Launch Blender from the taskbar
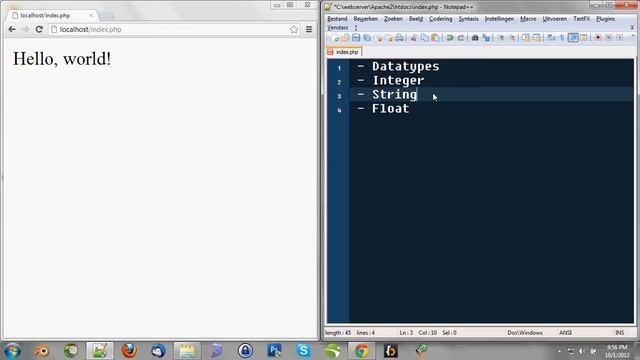This screenshot has height=360, width=640. pos(42,351)
